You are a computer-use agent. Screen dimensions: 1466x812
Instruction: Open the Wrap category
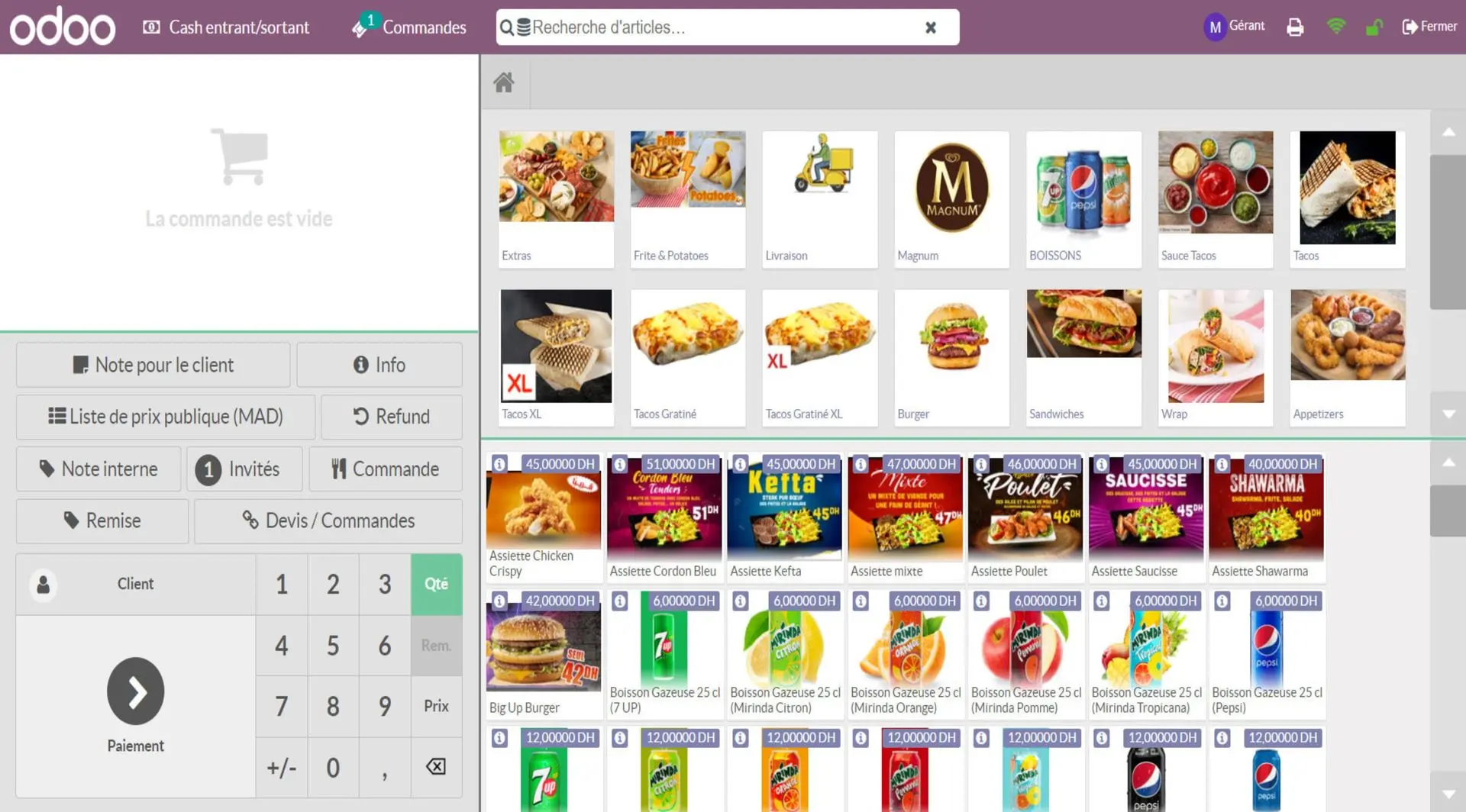tap(1215, 357)
